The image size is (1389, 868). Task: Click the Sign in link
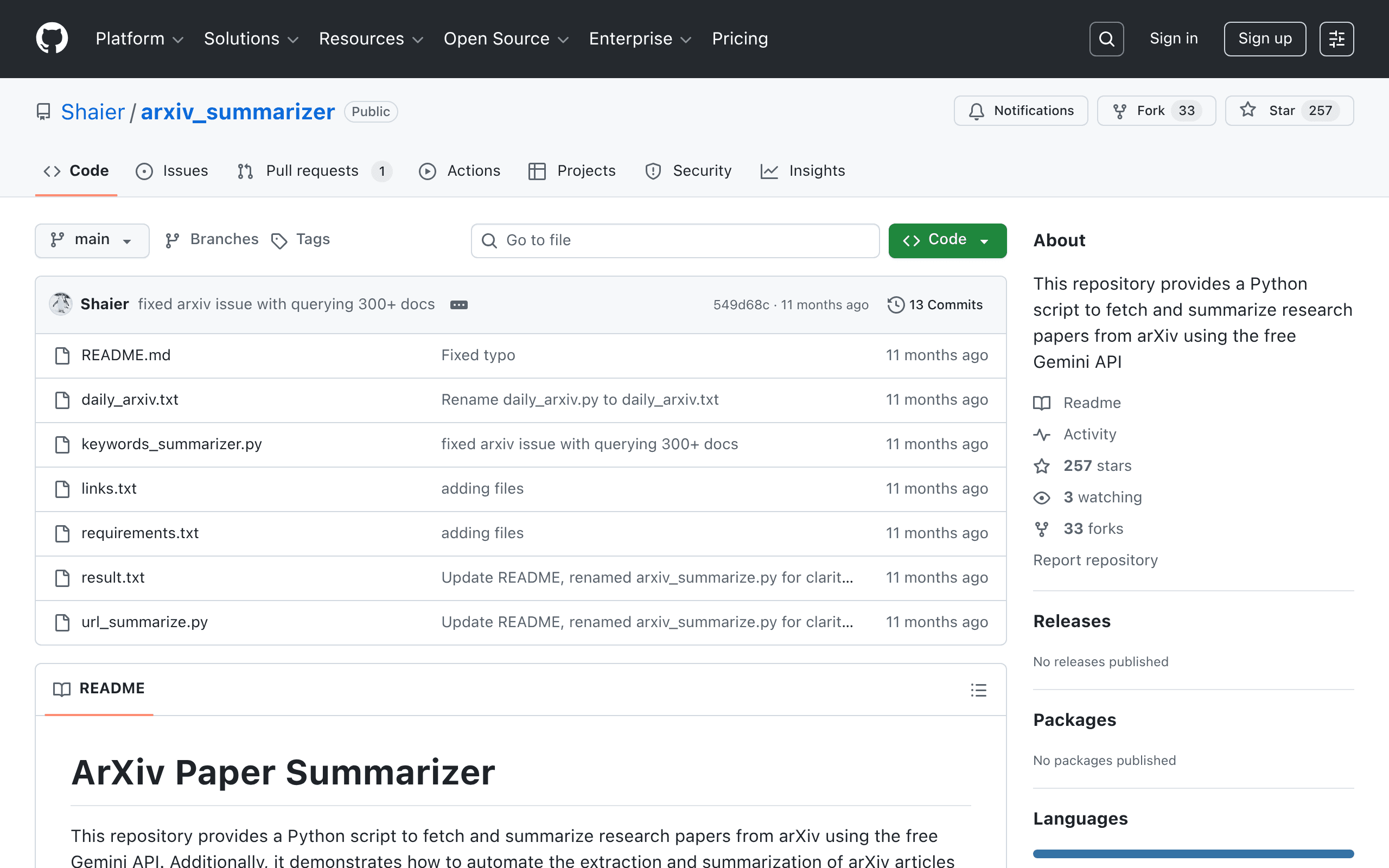coord(1174,39)
